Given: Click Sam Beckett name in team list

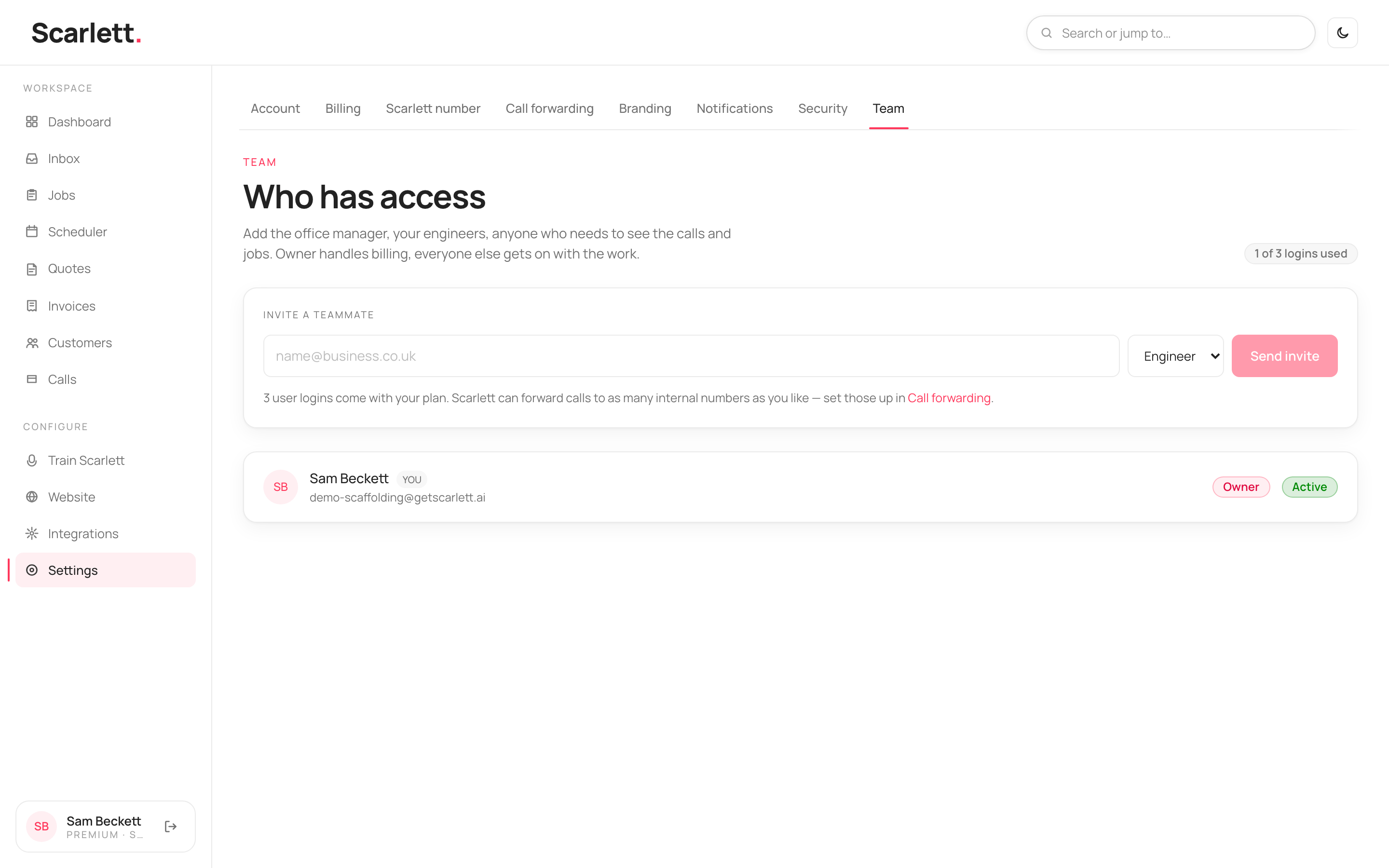Looking at the screenshot, I should click(x=348, y=478).
